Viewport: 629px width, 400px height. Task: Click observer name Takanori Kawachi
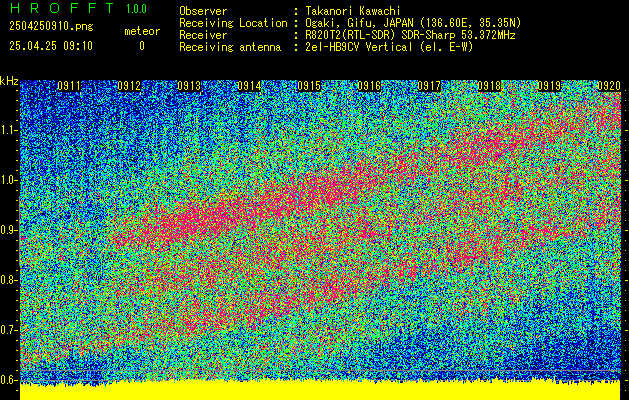tap(353, 11)
